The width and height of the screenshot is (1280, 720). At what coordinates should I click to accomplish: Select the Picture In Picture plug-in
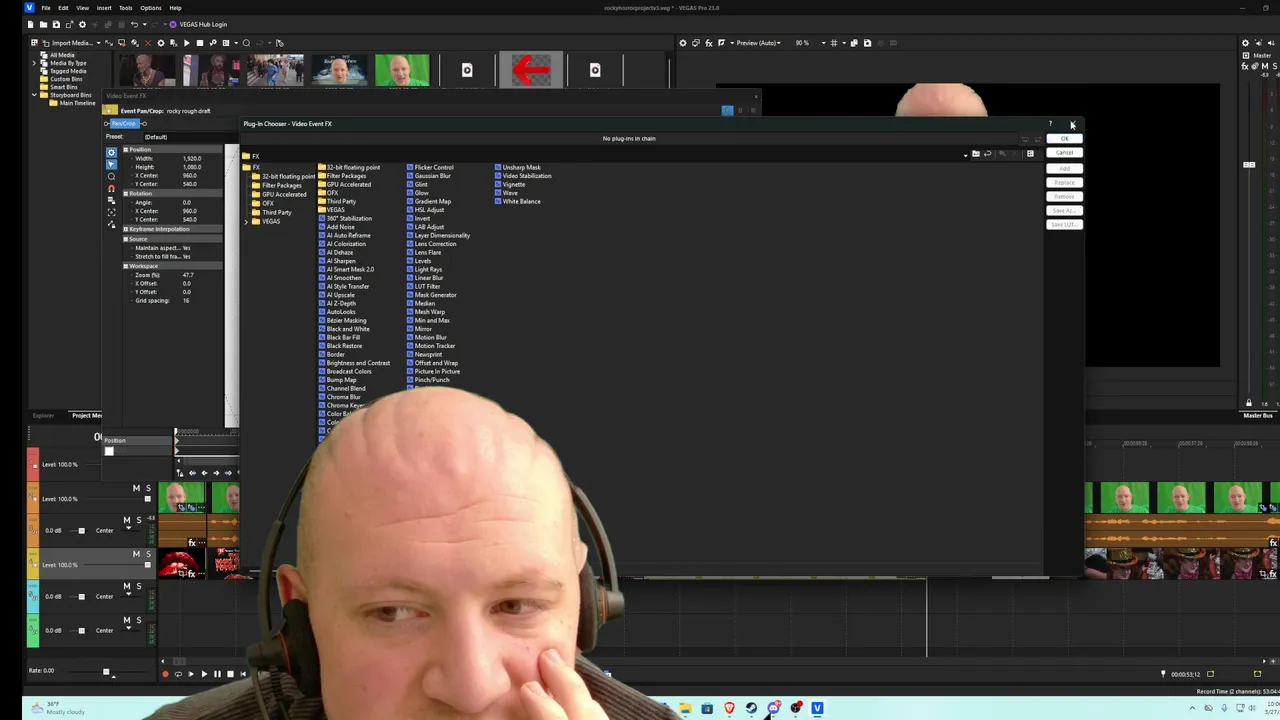pyautogui.click(x=433, y=371)
